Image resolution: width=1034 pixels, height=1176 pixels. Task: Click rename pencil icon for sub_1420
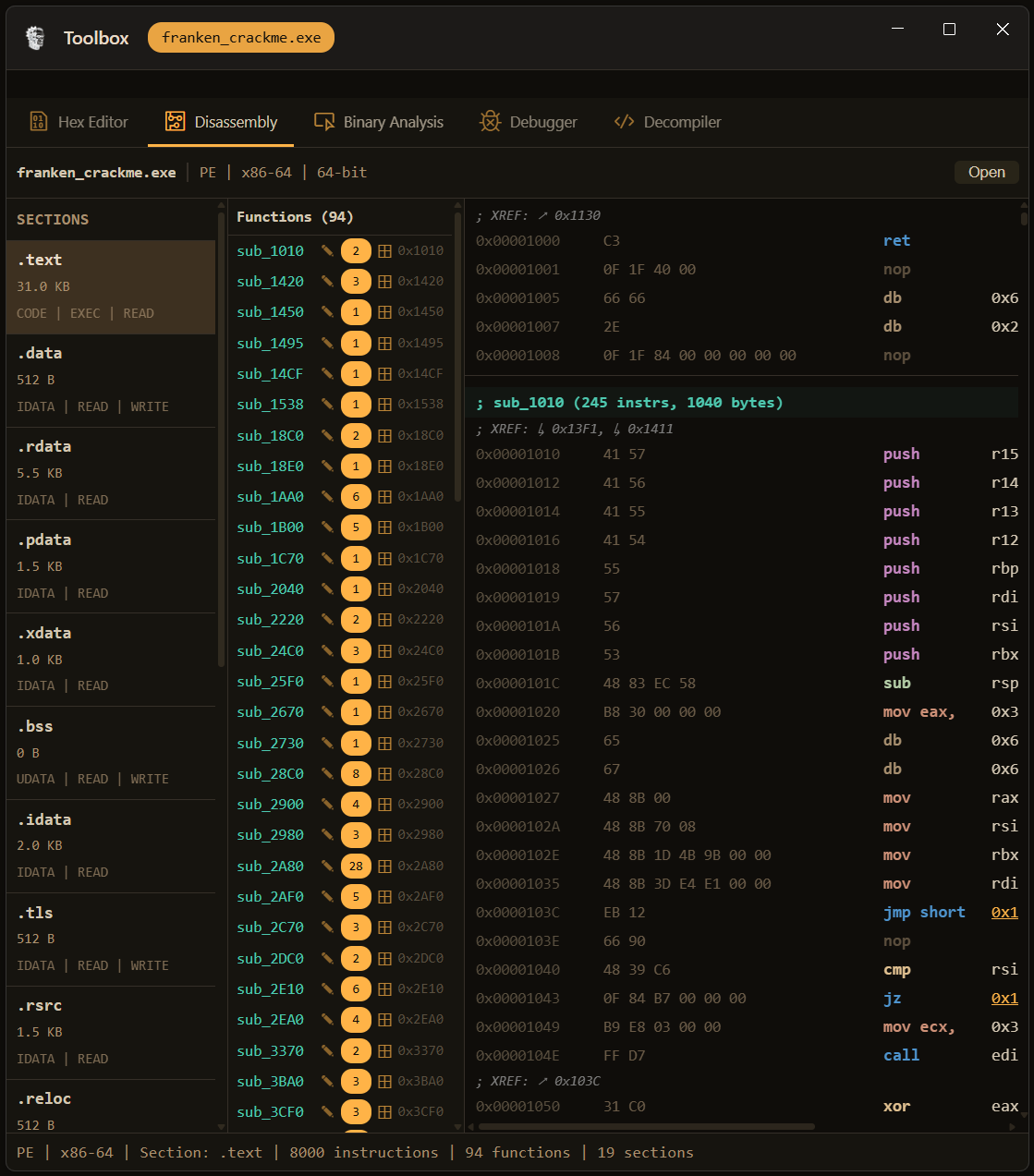click(327, 281)
